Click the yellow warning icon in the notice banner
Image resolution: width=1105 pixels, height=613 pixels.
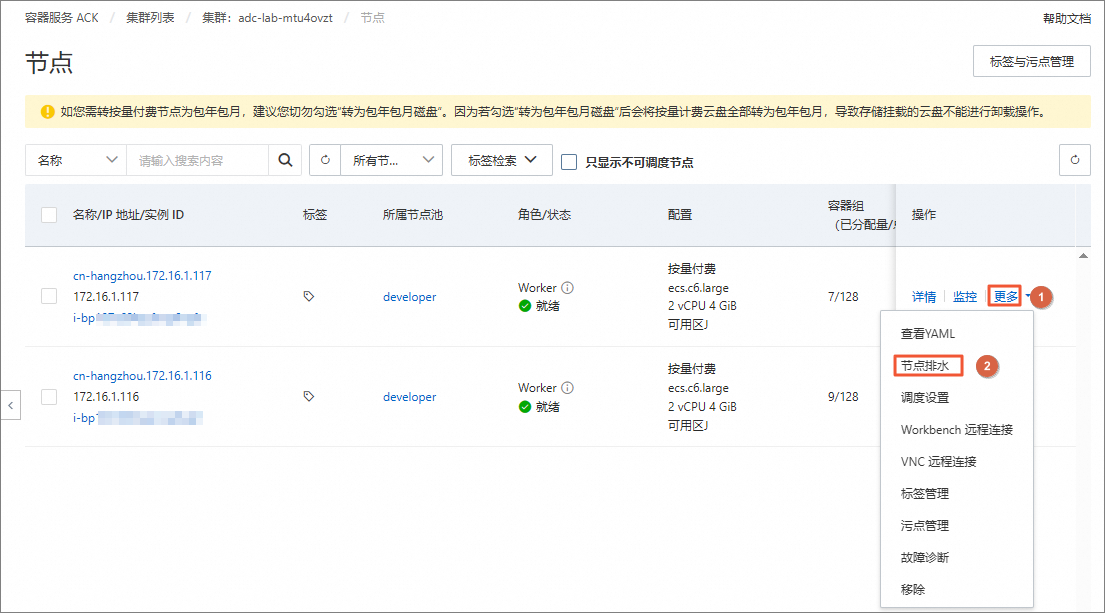(47, 111)
